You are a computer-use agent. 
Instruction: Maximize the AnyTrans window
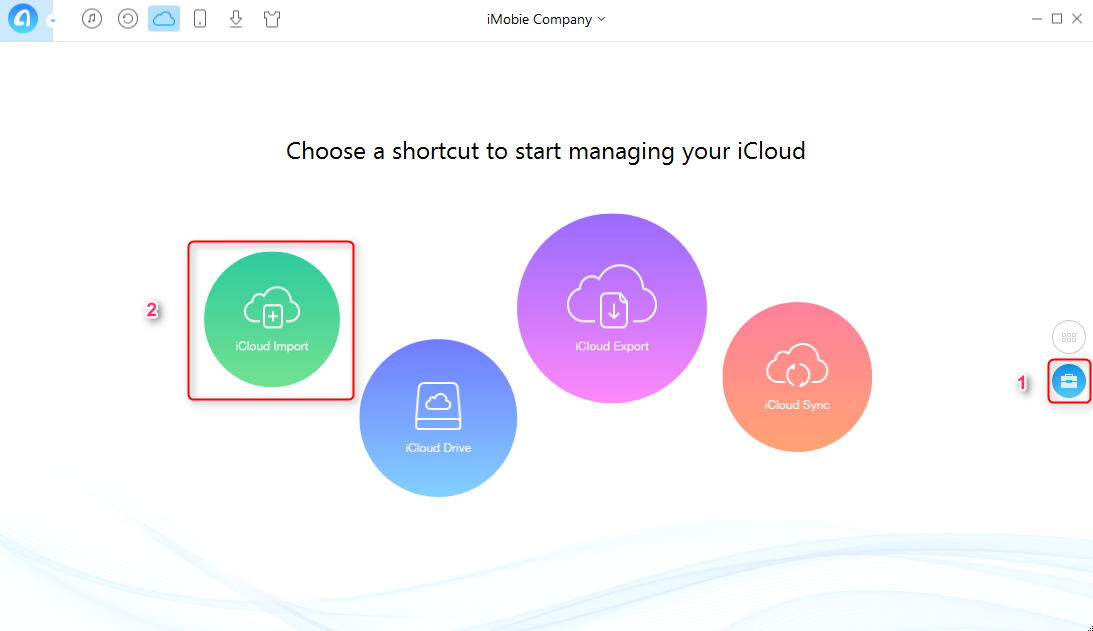point(1057,19)
